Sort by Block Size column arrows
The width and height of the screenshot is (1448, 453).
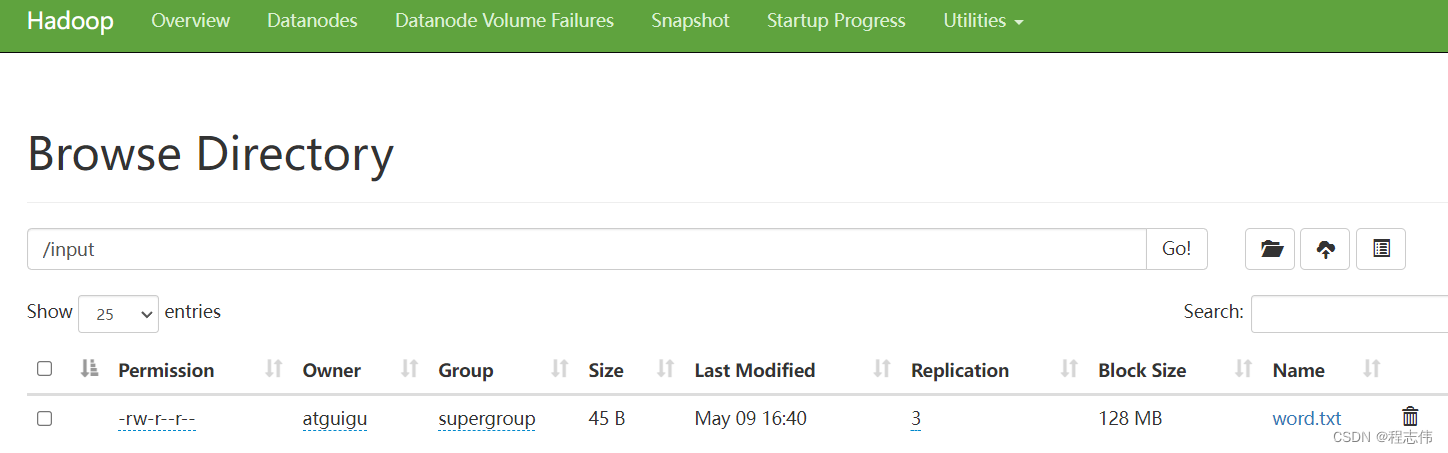[x=1243, y=369]
